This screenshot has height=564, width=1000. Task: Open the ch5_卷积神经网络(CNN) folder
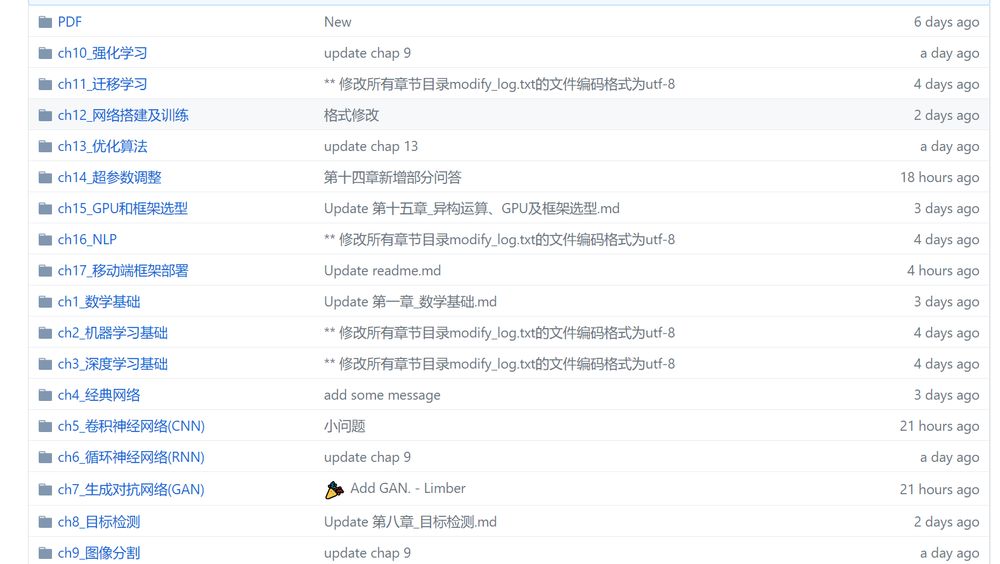point(131,426)
